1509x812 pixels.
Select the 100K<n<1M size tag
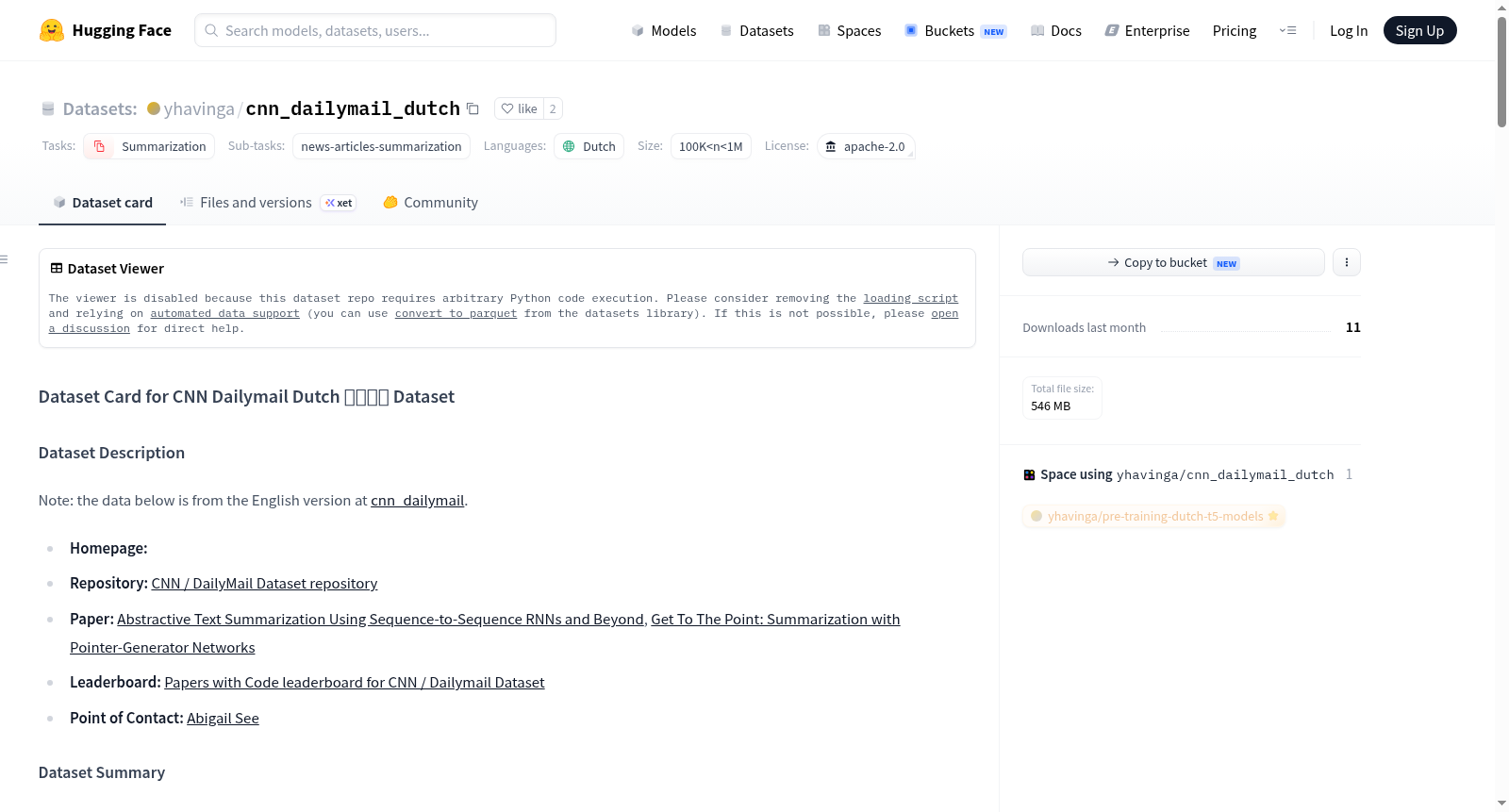point(710,146)
